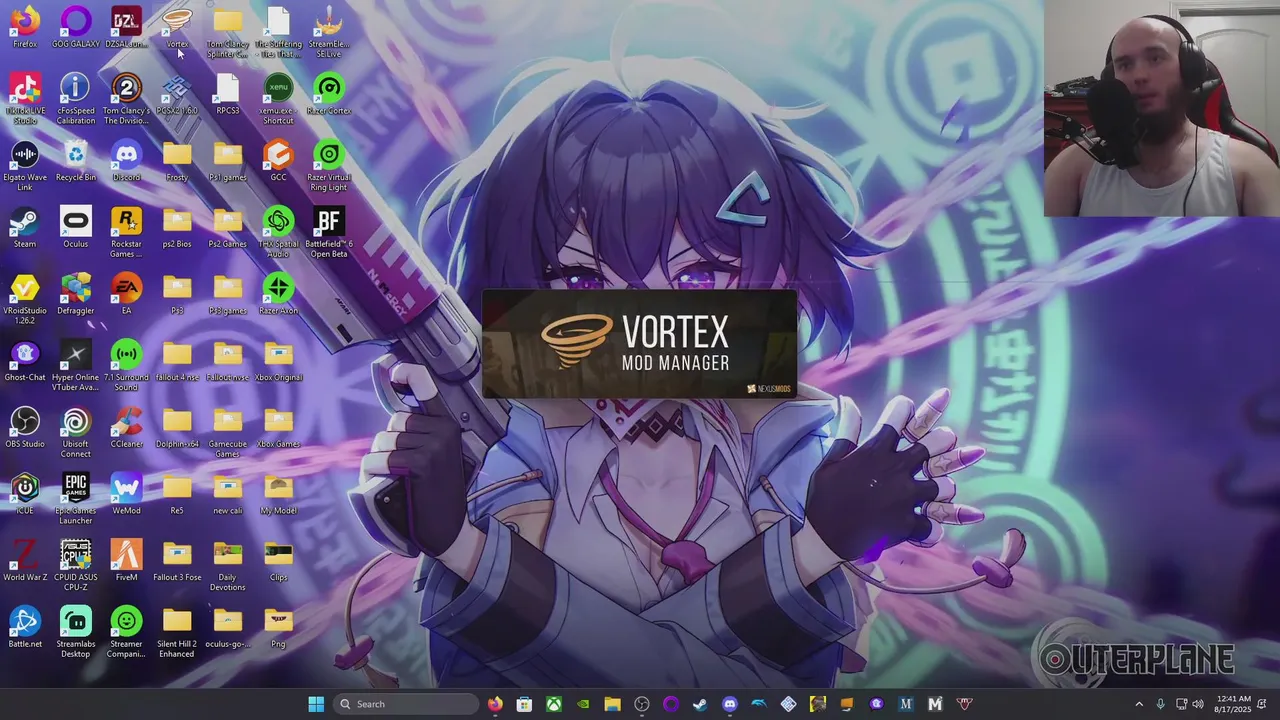1280x720 pixels.
Task: Select the My Model folder
Action: 278,494
